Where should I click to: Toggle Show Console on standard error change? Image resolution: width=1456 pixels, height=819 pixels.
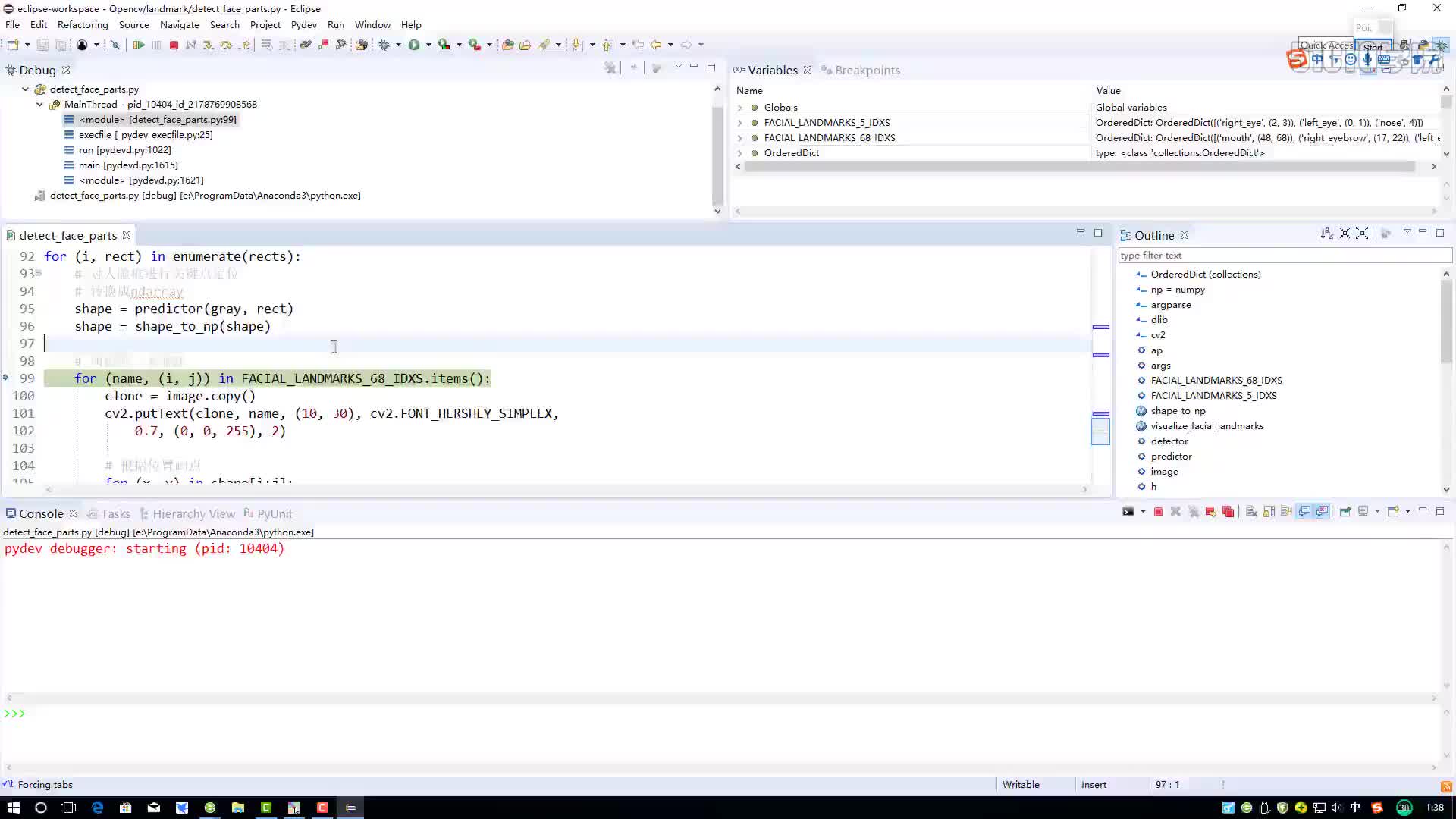coord(1322,512)
